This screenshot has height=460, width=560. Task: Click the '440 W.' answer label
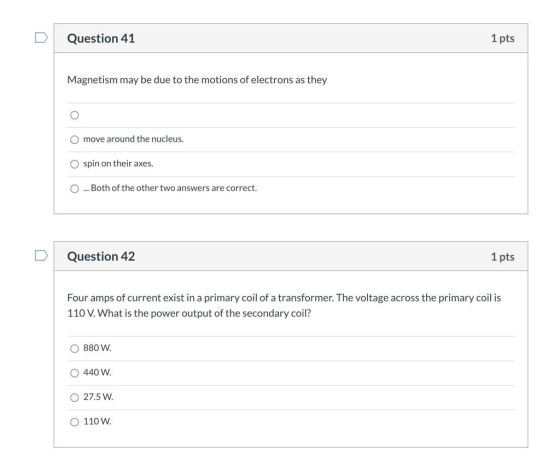tap(97, 372)
